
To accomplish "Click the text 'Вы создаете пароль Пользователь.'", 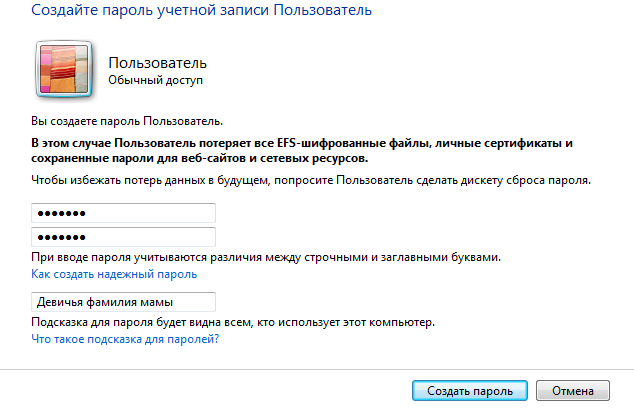I will coord(127,121).
